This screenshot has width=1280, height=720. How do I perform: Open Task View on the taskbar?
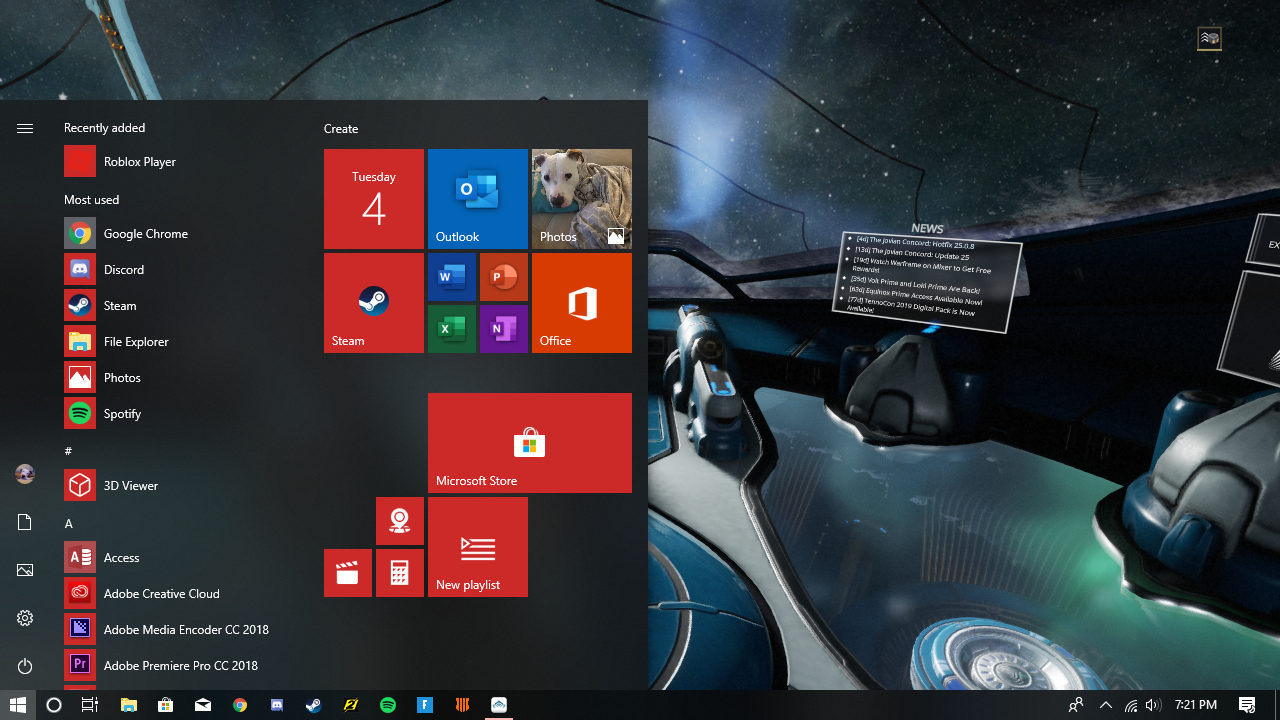coord(90,705)
